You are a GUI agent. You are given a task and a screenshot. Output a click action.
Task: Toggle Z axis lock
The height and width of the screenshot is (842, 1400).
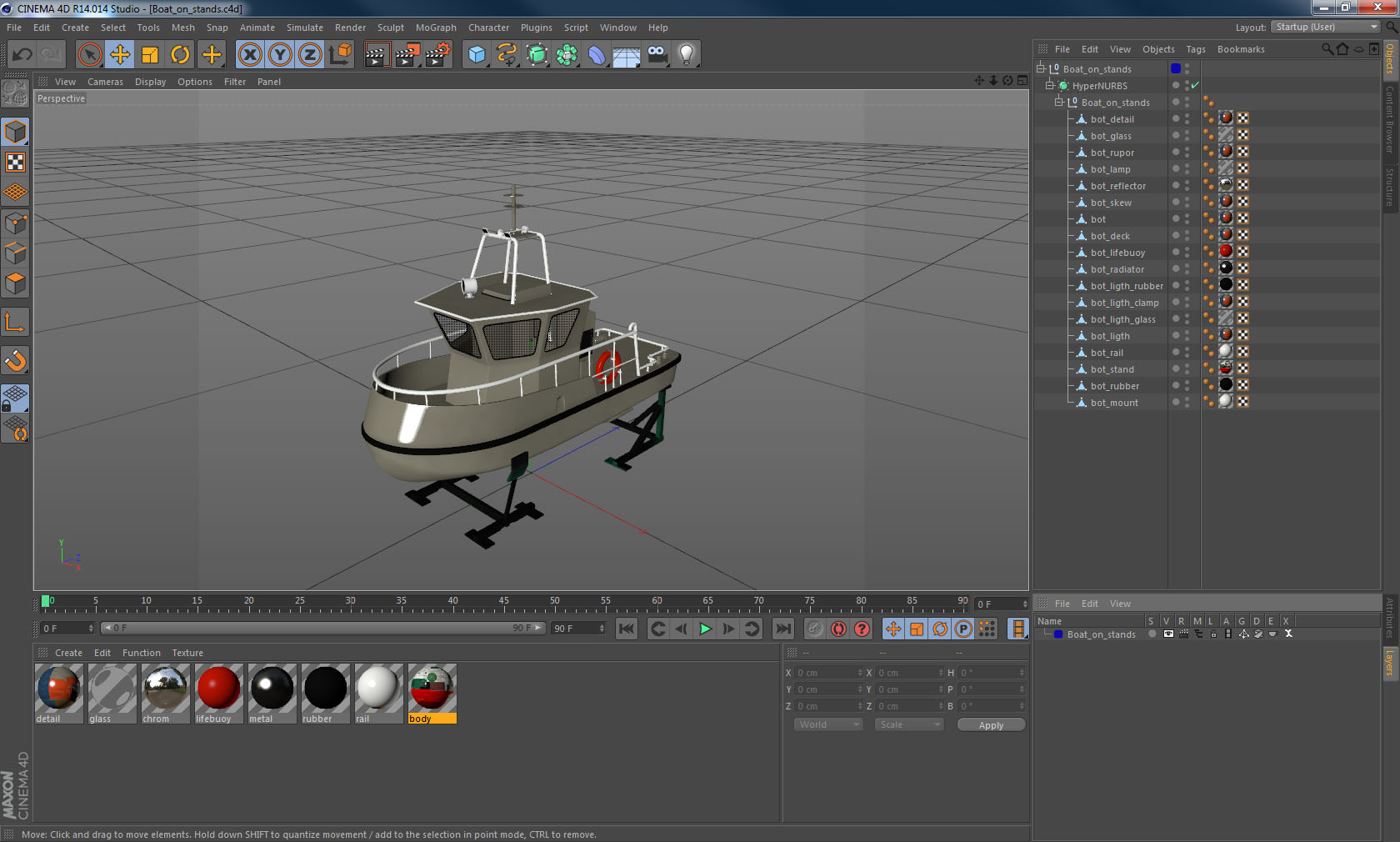(x=310, y=55)
